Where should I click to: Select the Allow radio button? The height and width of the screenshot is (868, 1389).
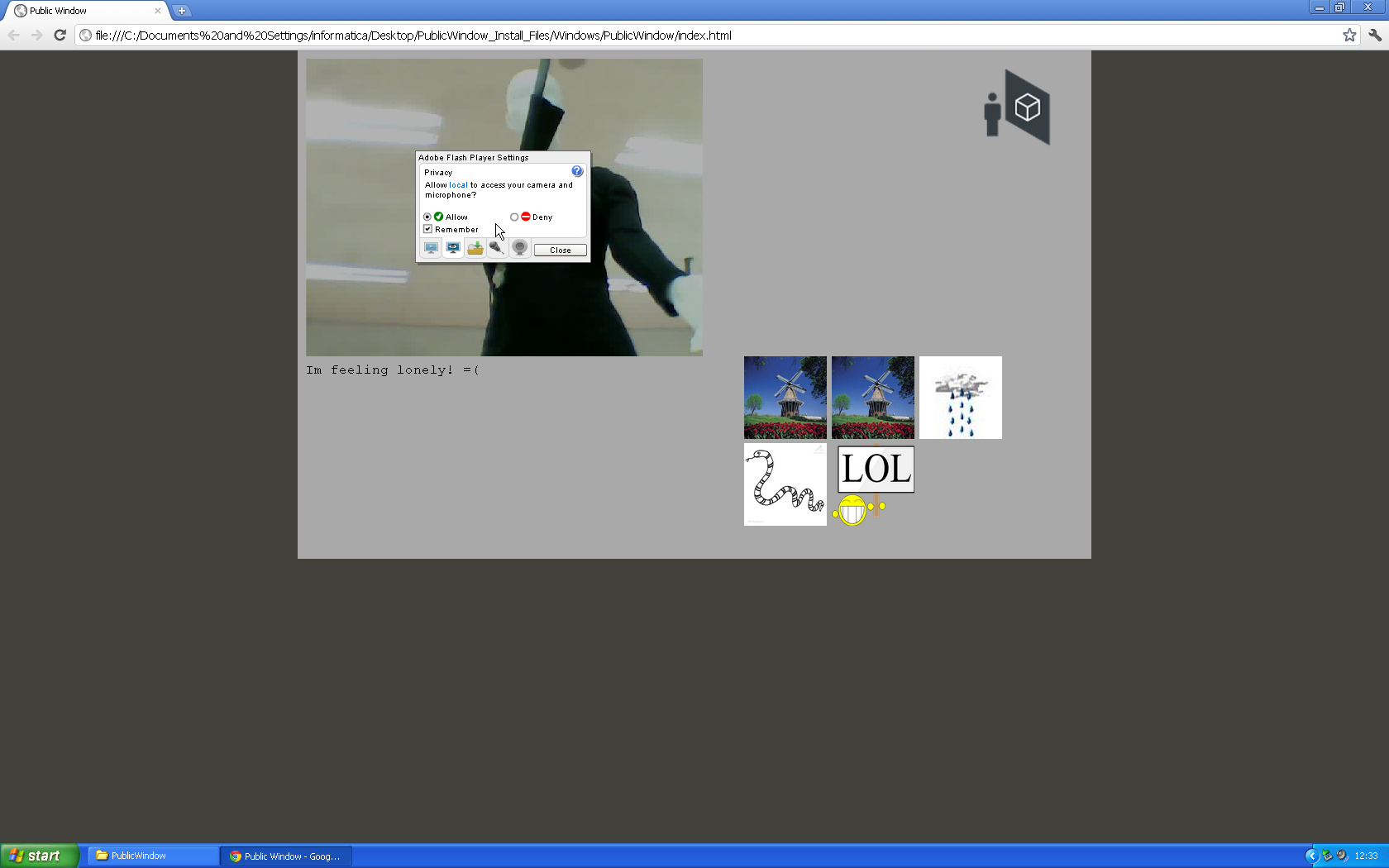[427, 217]
